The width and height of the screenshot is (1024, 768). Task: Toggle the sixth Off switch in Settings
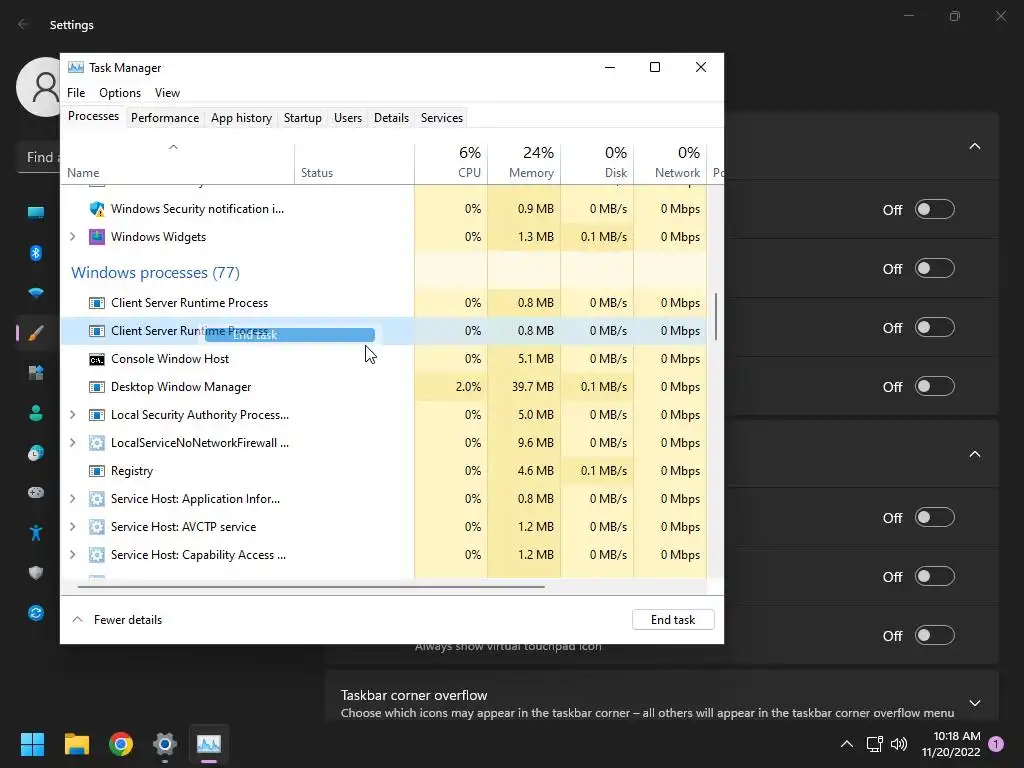coord(935,577)
